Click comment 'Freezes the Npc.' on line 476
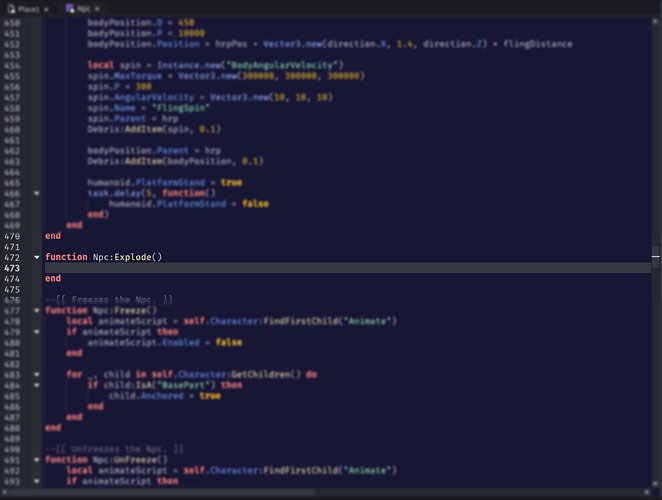Image resolution: width=662 pixels, height=500 pixels. 111,300
